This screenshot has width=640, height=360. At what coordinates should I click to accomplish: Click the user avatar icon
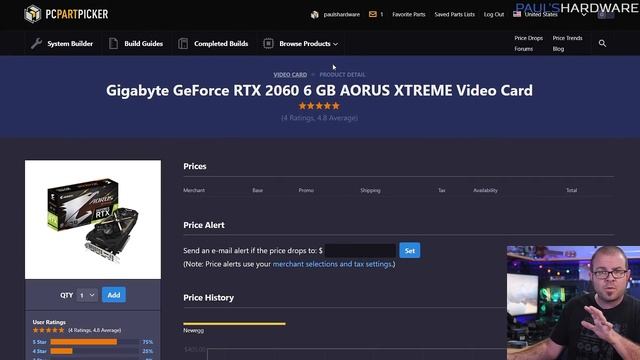314,15
